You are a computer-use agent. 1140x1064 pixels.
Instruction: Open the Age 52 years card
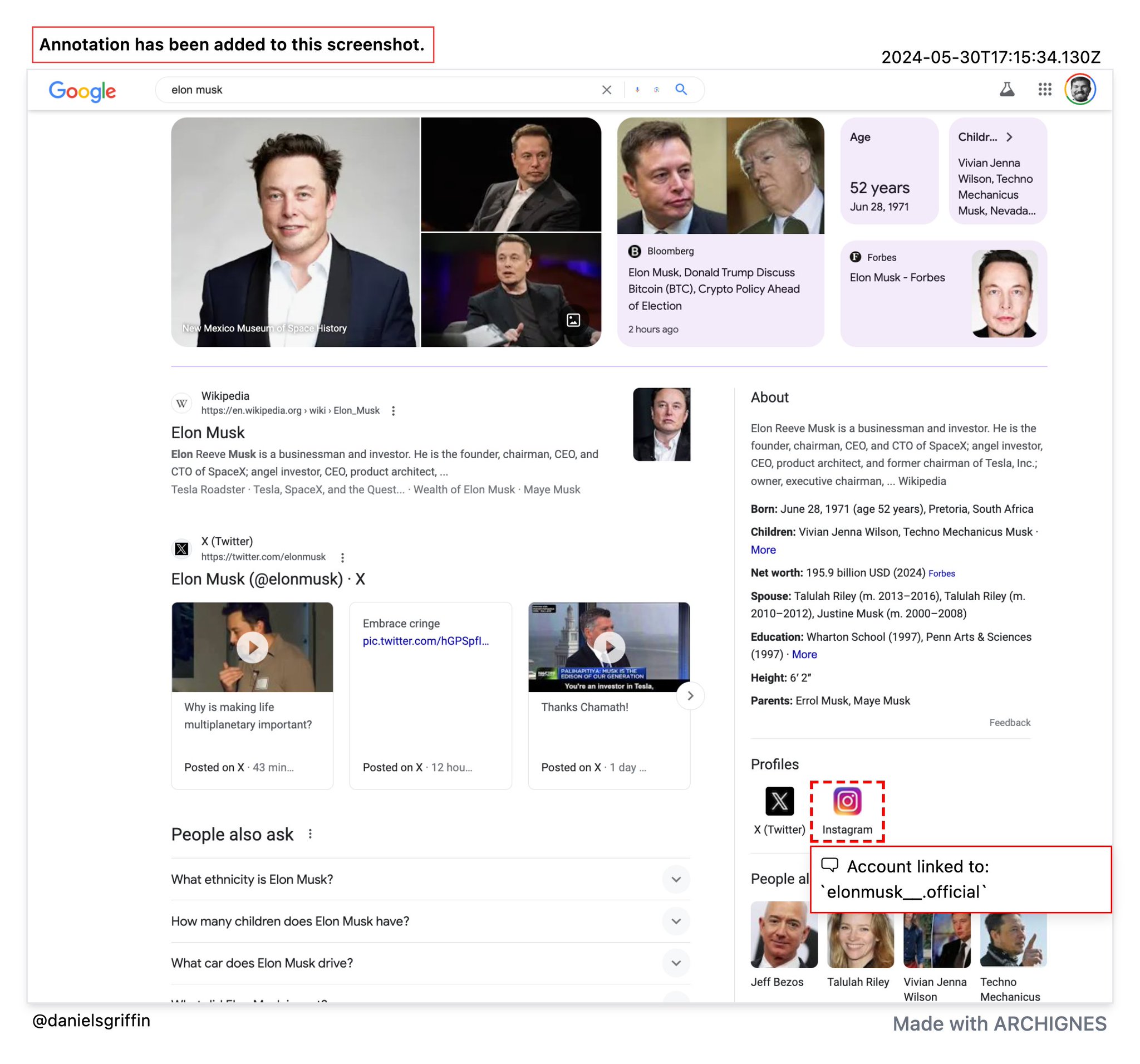tap(890, 171)
